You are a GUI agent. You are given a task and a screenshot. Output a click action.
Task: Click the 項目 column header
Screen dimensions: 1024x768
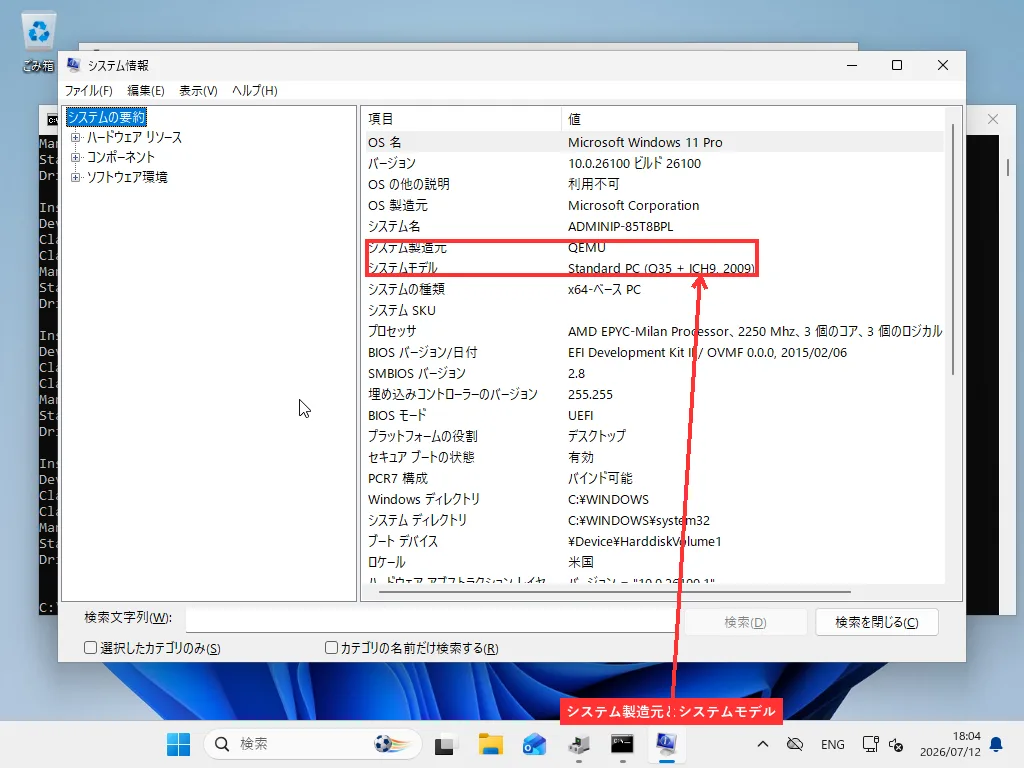pos(461,119)
